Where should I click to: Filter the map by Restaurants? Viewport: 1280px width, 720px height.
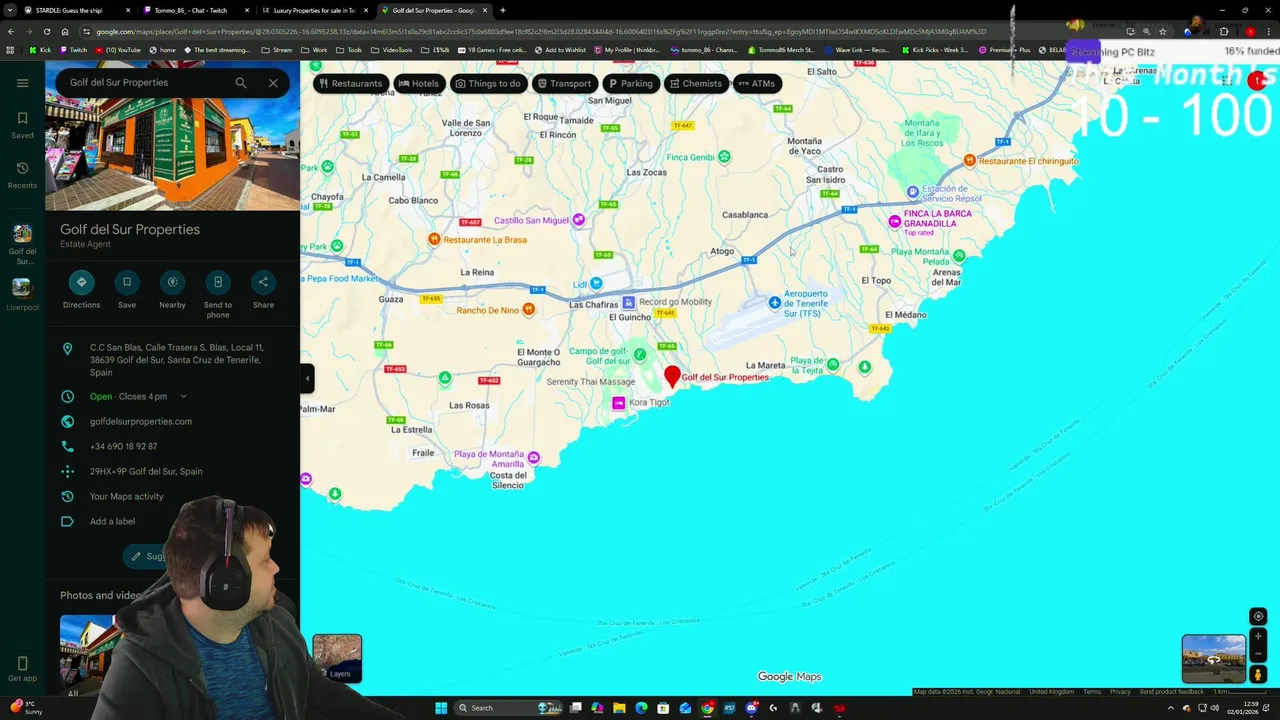click(350, 84)
